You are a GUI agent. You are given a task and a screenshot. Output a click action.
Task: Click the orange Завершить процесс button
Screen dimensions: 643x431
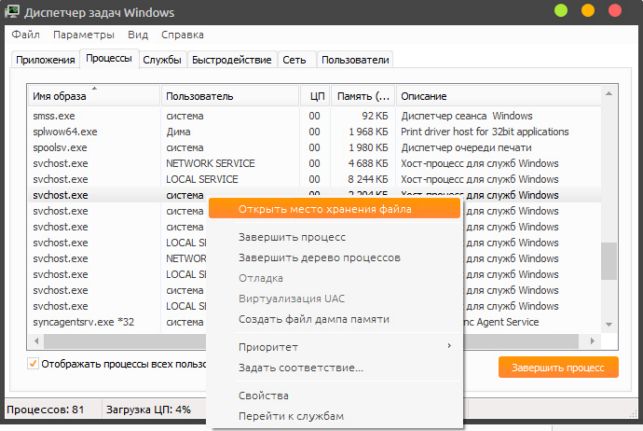point(558,367)
